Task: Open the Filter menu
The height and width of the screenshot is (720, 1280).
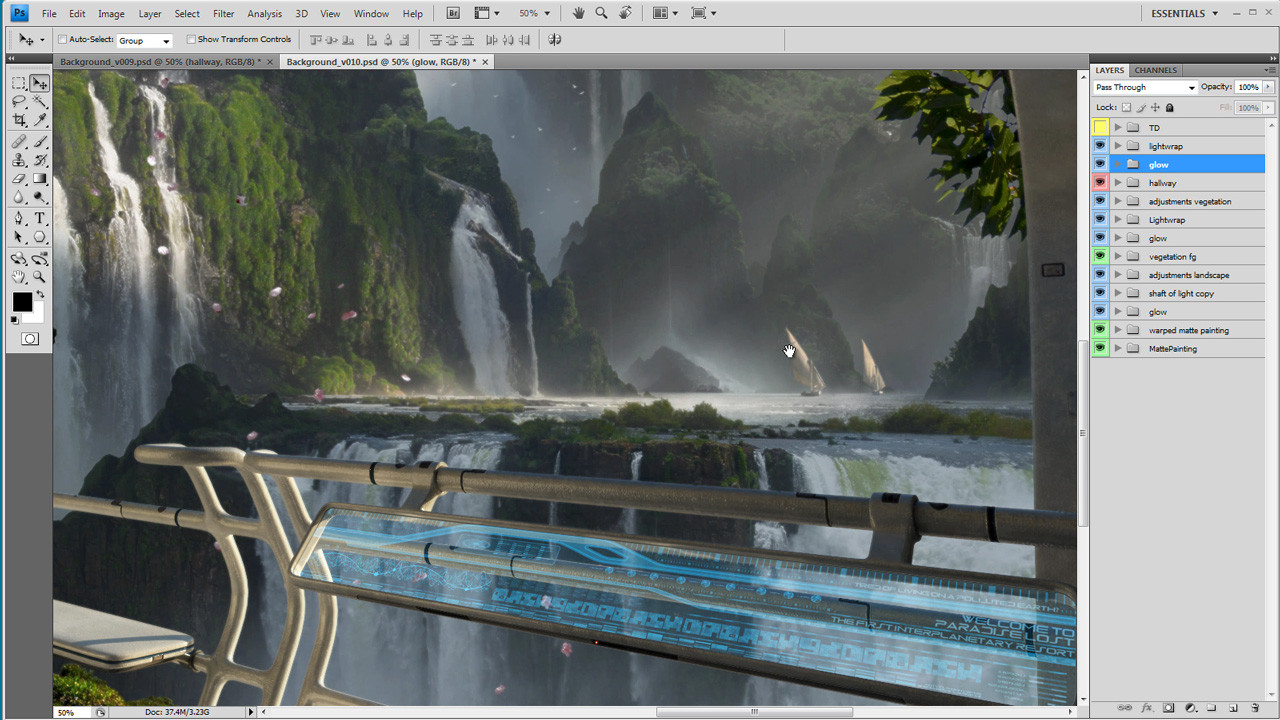Action: (223, 13)
